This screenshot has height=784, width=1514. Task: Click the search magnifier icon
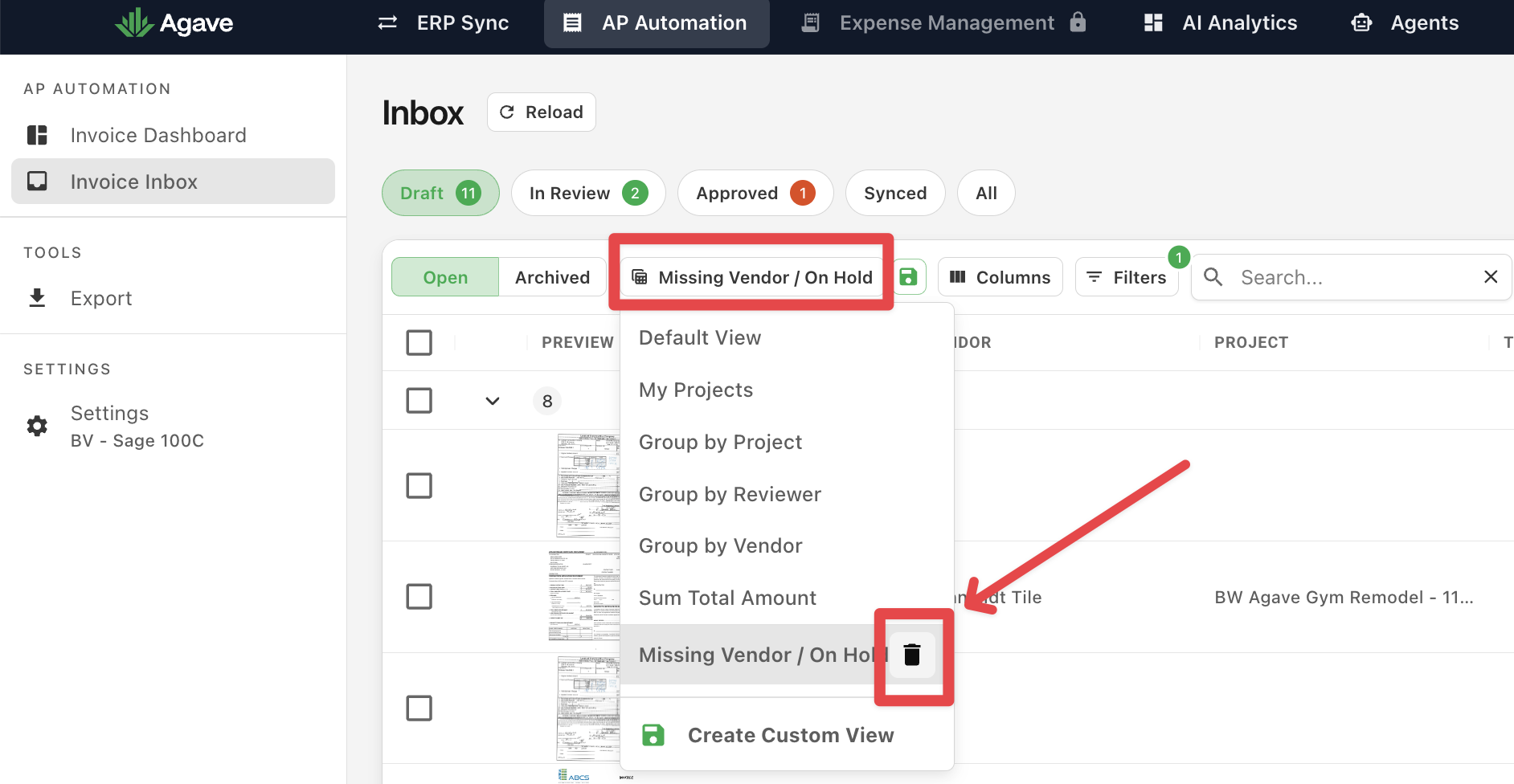1213,277
